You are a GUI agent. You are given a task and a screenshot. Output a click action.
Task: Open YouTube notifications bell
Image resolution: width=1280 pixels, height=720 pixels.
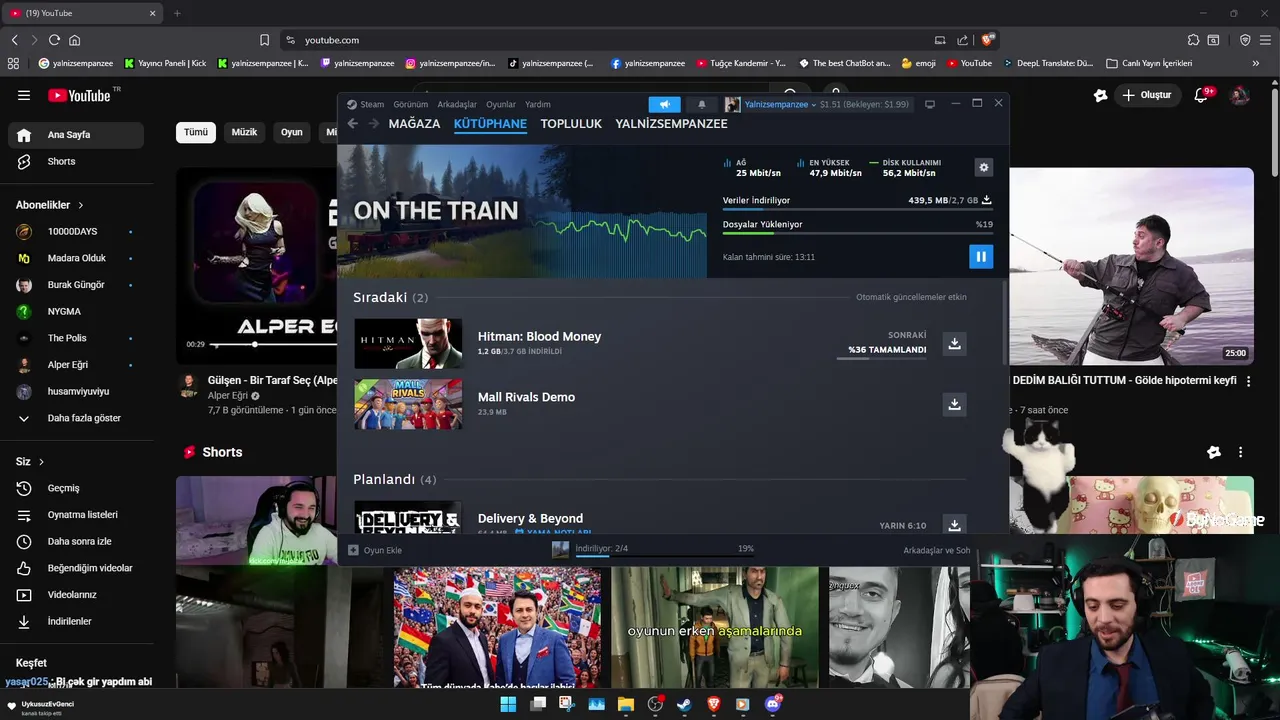1203,95
